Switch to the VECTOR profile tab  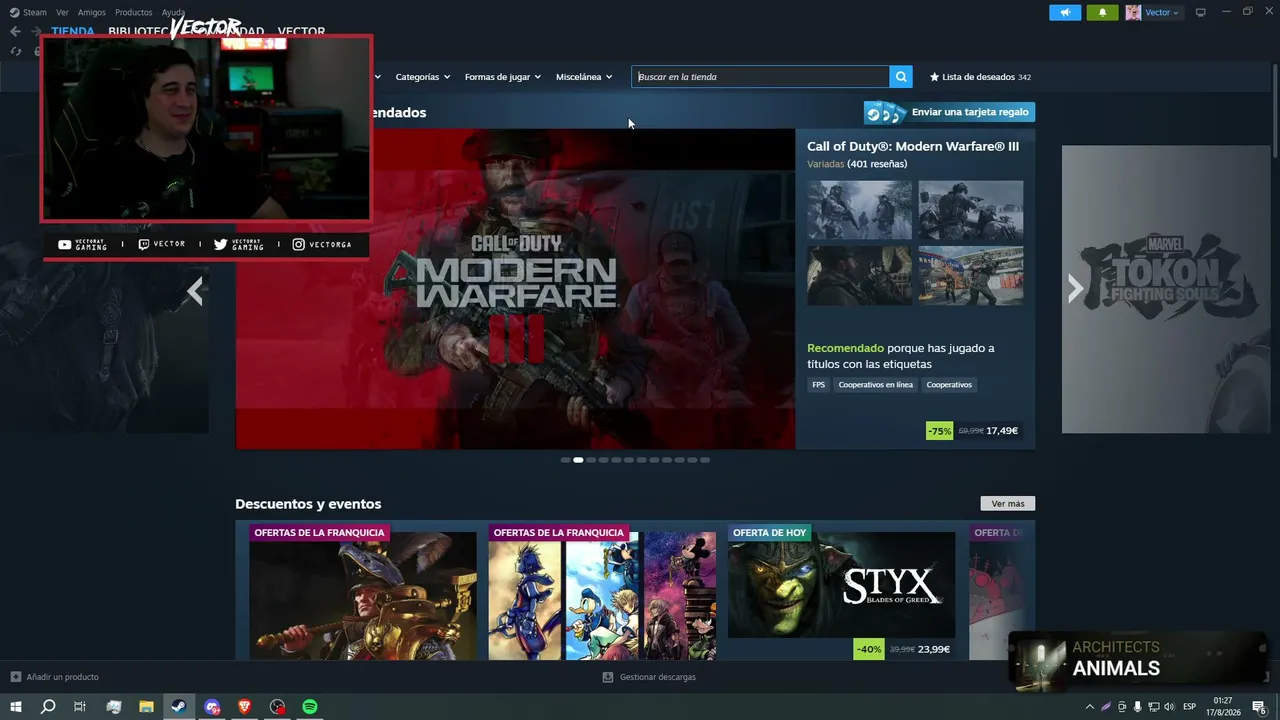point(301,31)
